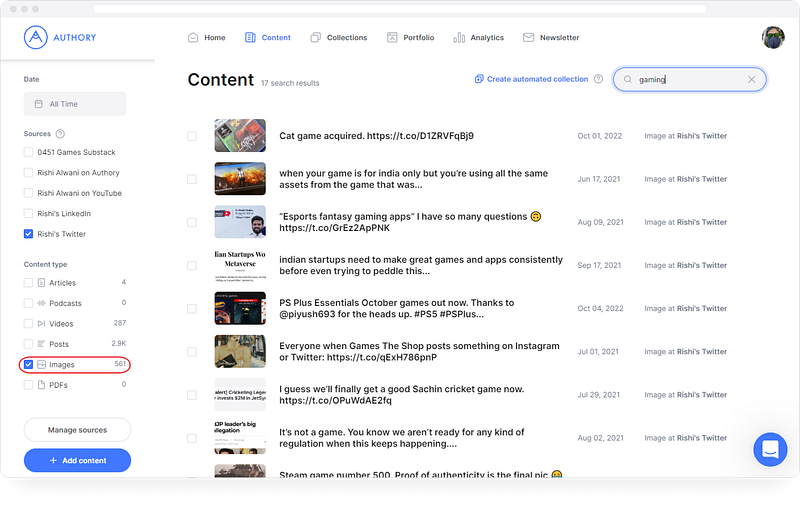Click the Podcasts waveform icon

click(x=42, y=303)
